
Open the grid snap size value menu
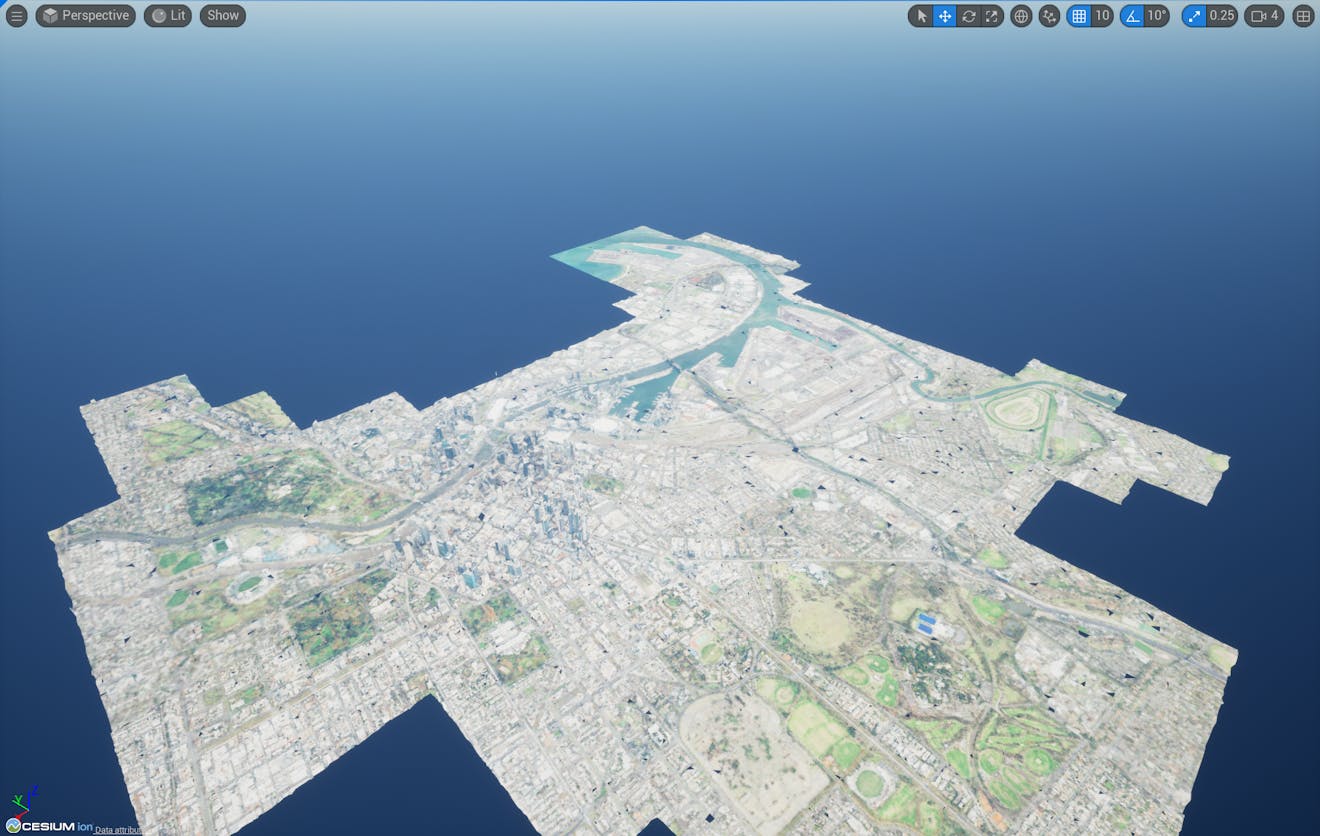coord(1103,15)
